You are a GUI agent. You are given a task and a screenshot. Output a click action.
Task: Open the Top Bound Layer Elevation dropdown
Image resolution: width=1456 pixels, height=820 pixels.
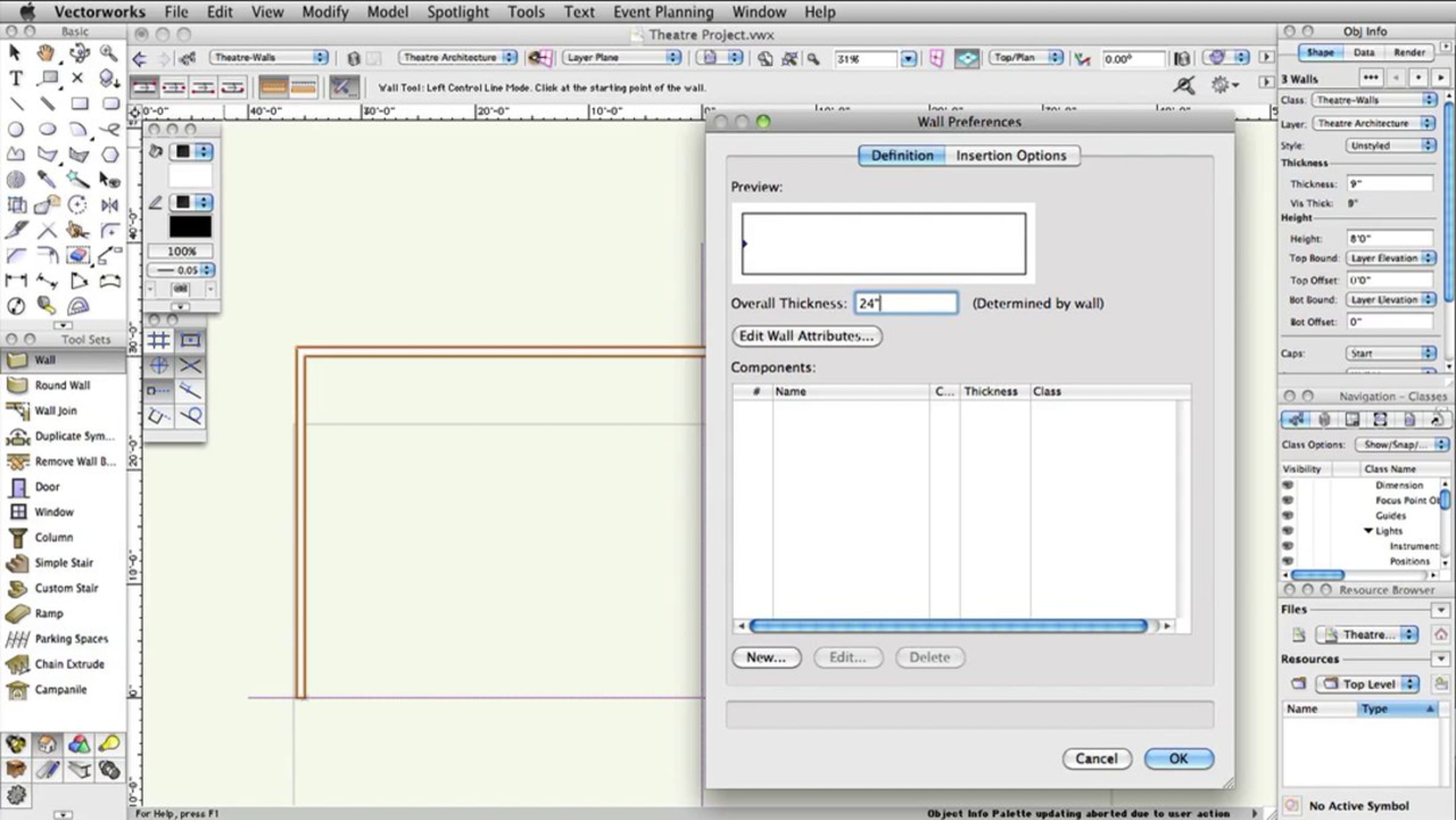(x=1390, y=258)
